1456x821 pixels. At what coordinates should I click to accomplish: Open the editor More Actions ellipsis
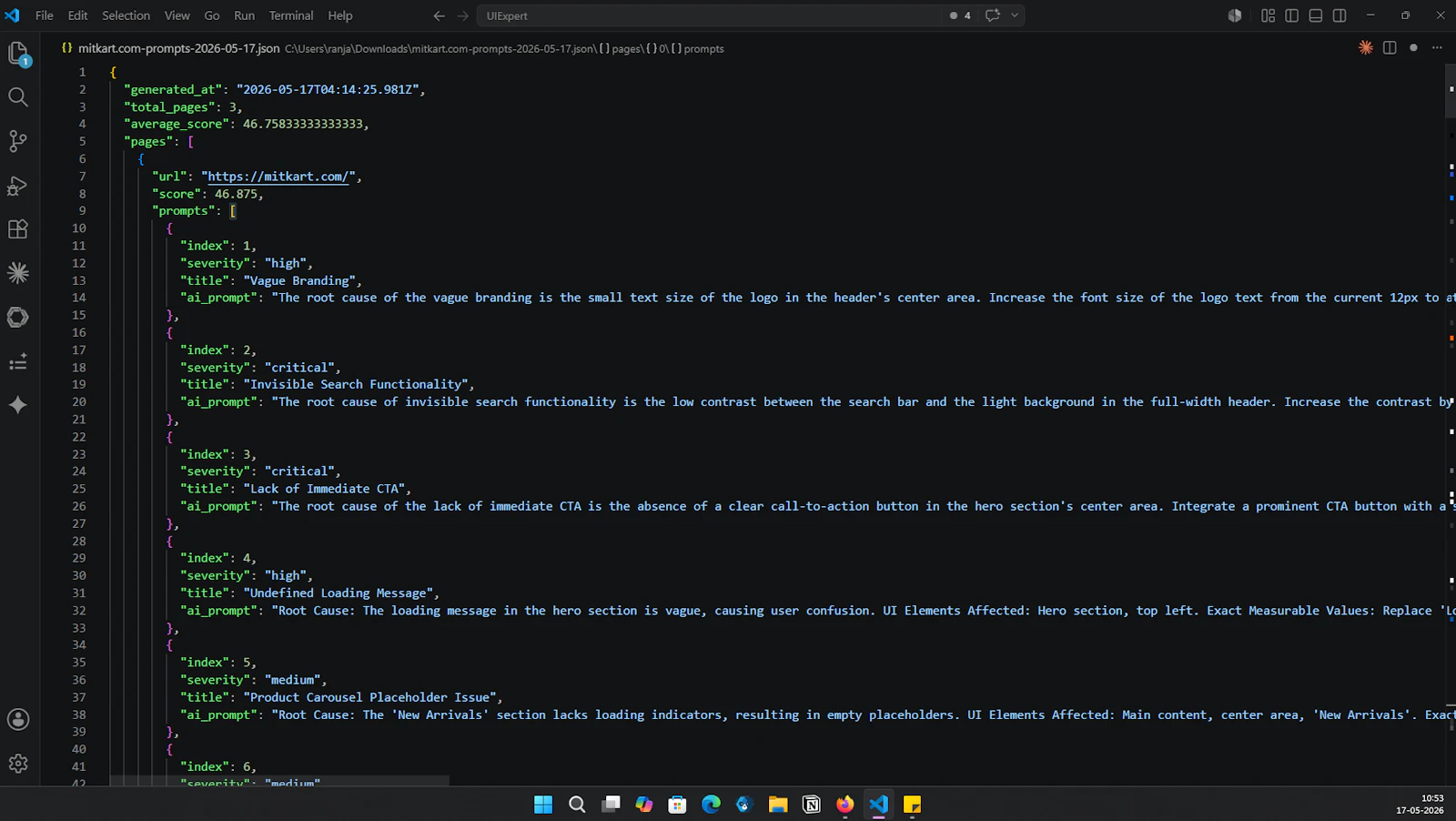pyautogui.click(x=1437, y=47)
